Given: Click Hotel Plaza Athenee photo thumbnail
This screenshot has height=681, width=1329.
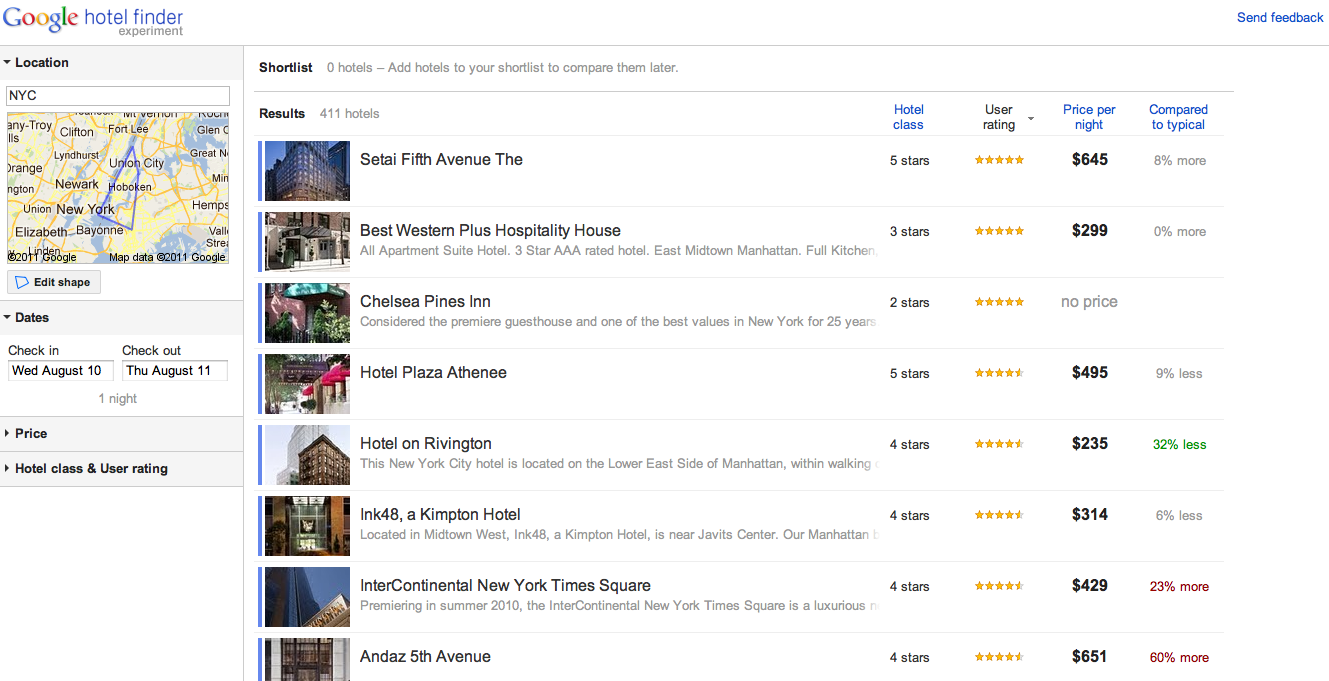Looking at the screenshot, I should [x=308, y=384].
